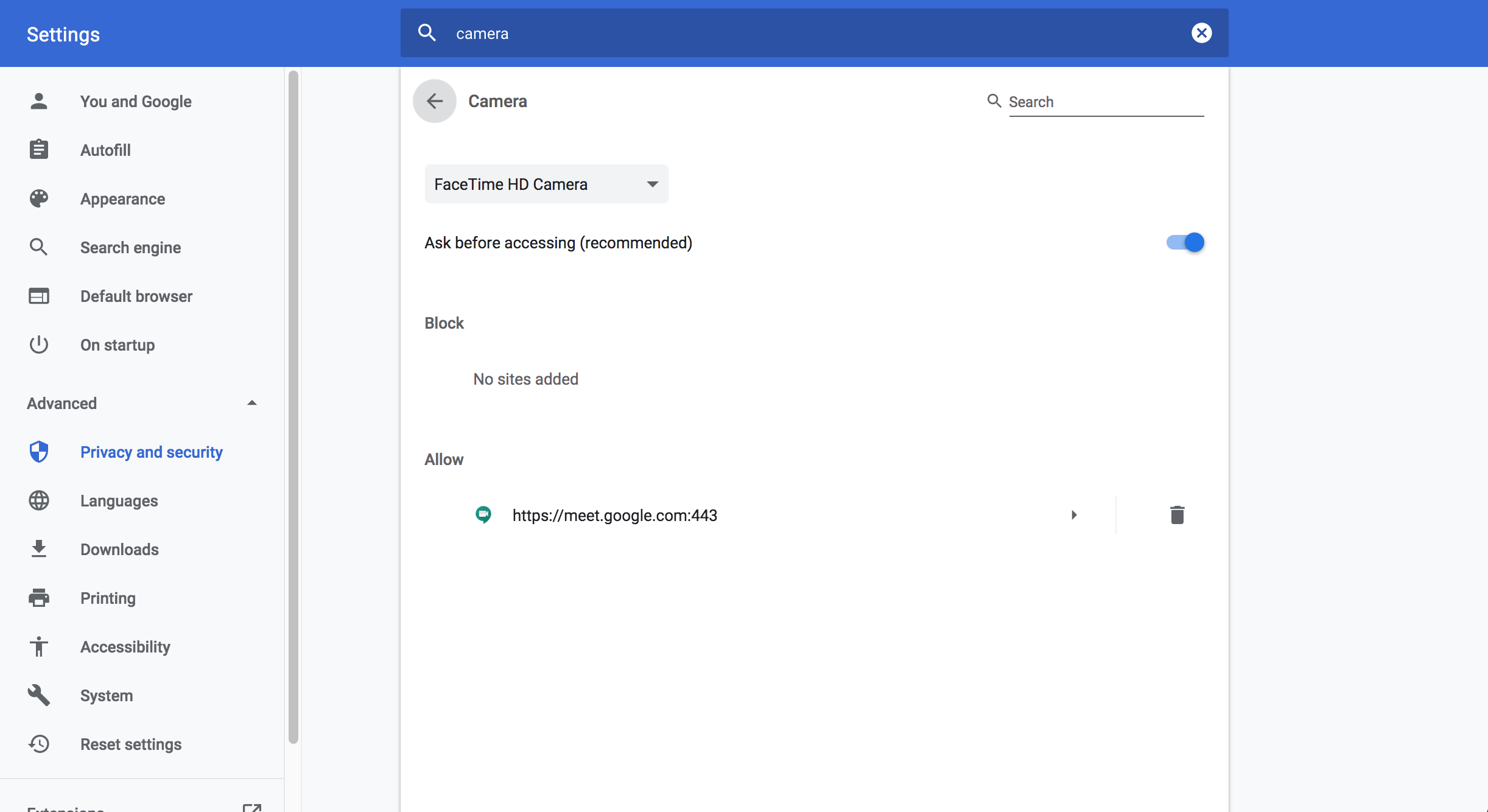The width and height of the screenshot is (1488, 812).
Task: Click the Search engine icon
Action: 39,247
